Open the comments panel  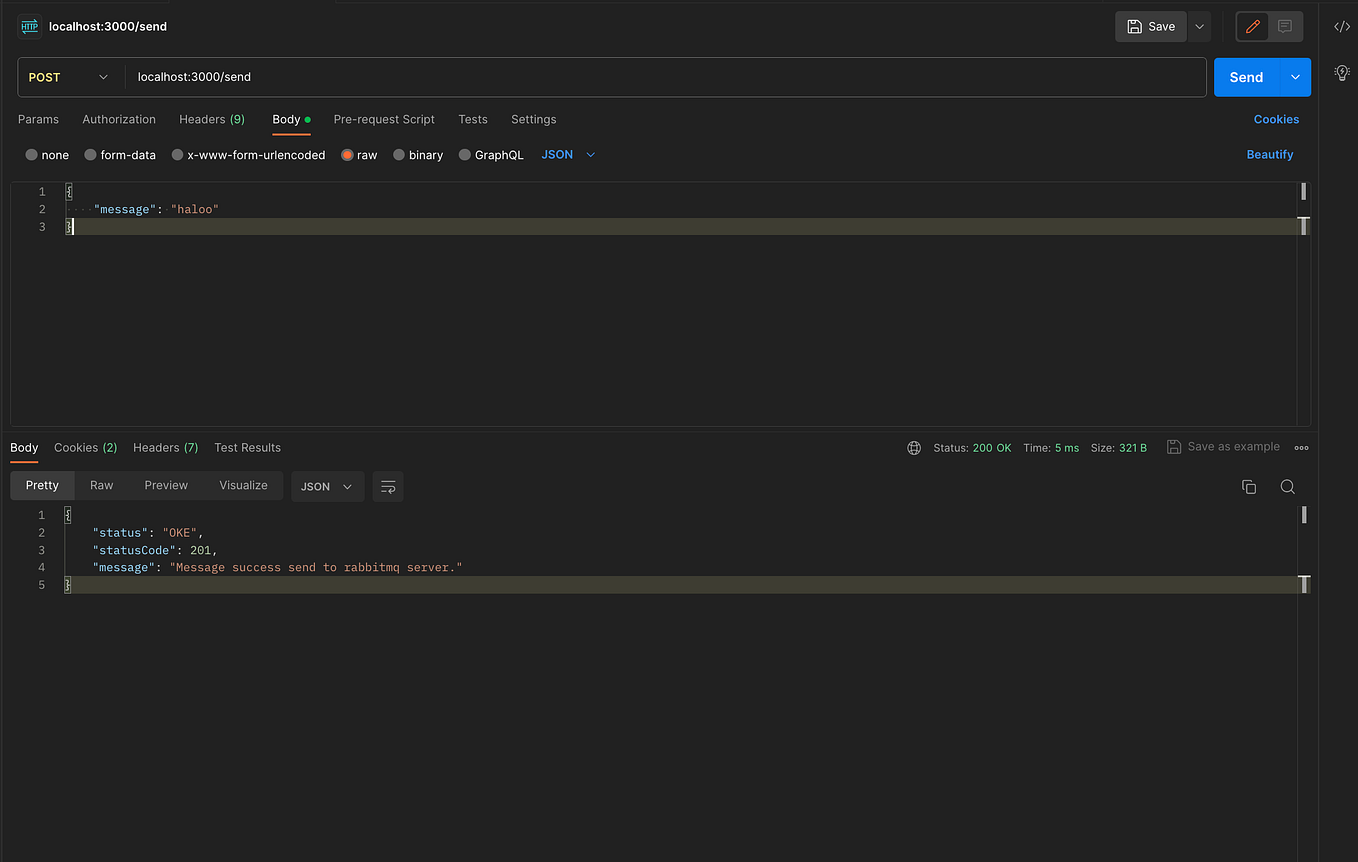tap(1286, 26)
